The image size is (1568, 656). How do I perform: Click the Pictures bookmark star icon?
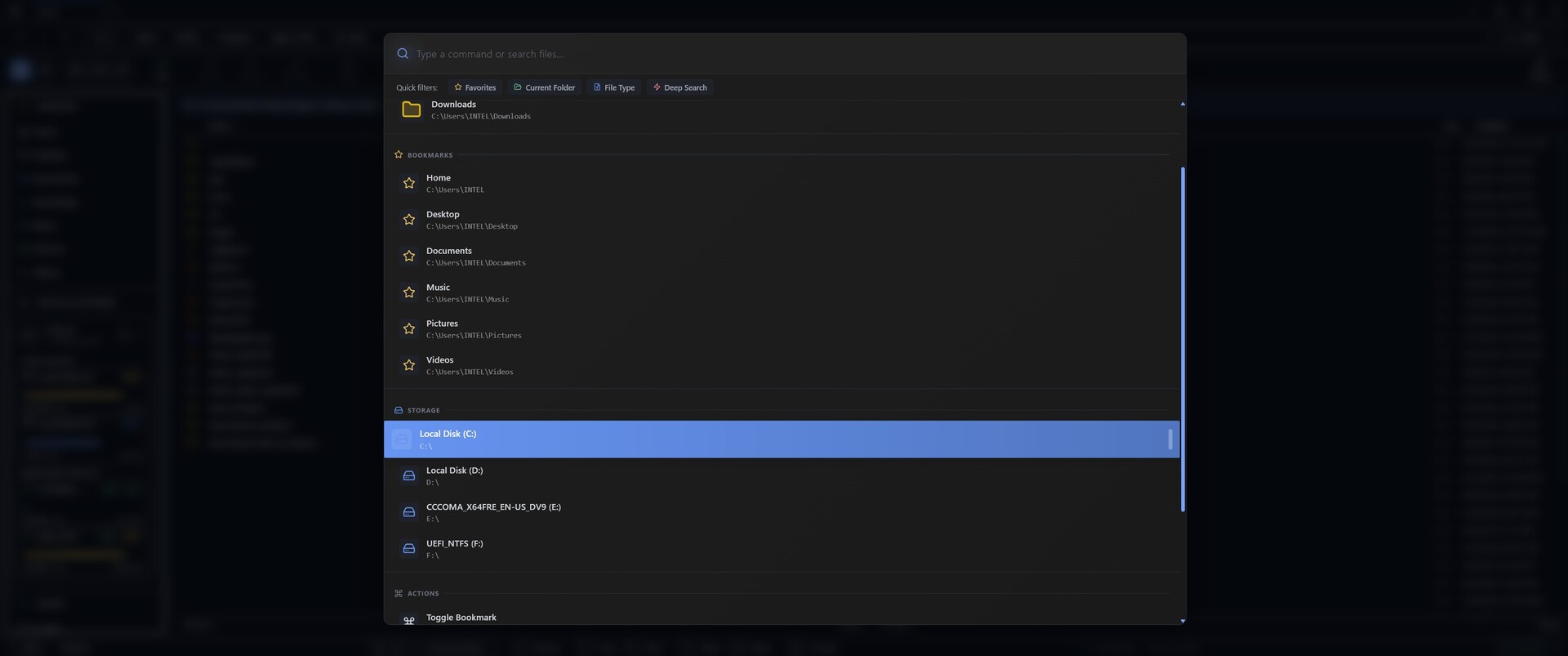(x=409, y=329)
